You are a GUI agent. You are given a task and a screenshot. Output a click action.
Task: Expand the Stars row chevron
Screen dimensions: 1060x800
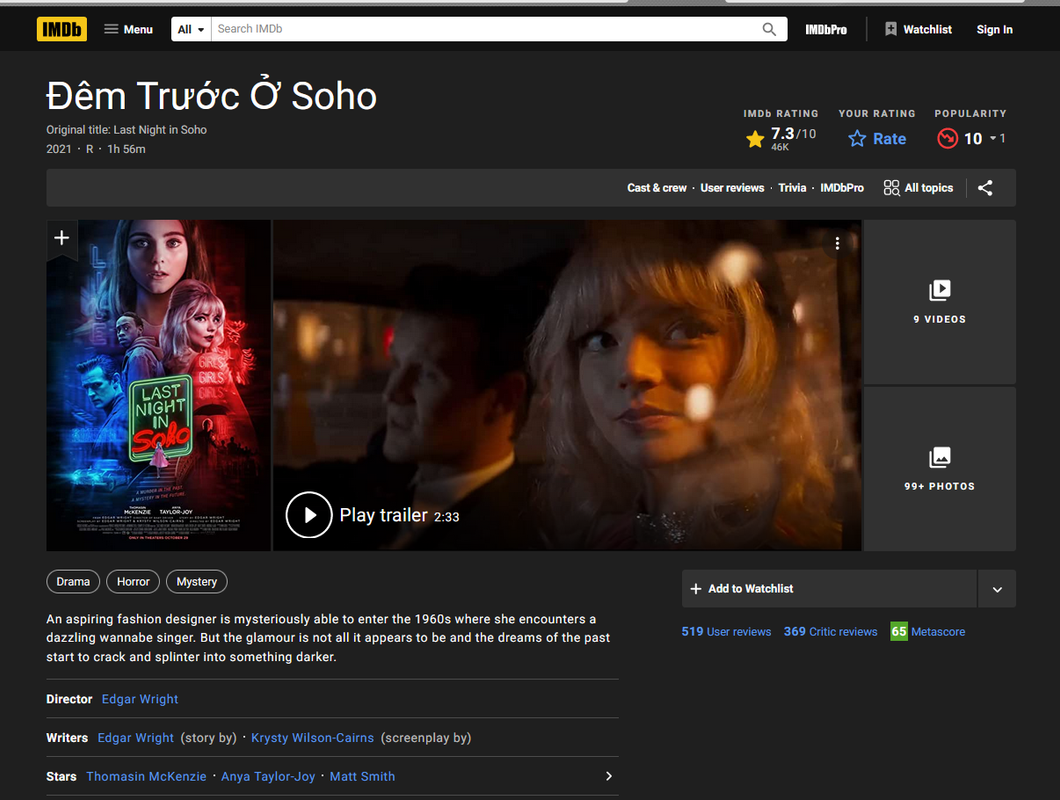[608, 776]
